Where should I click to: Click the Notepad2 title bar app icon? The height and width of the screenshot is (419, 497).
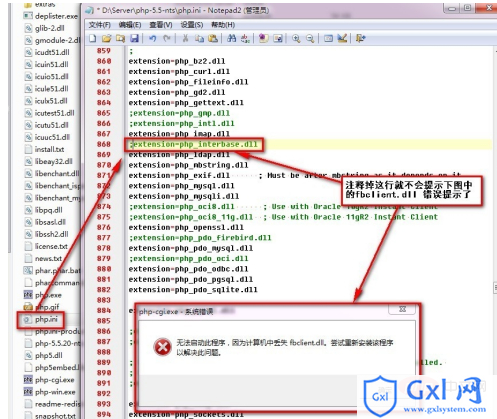click(89, 11)
